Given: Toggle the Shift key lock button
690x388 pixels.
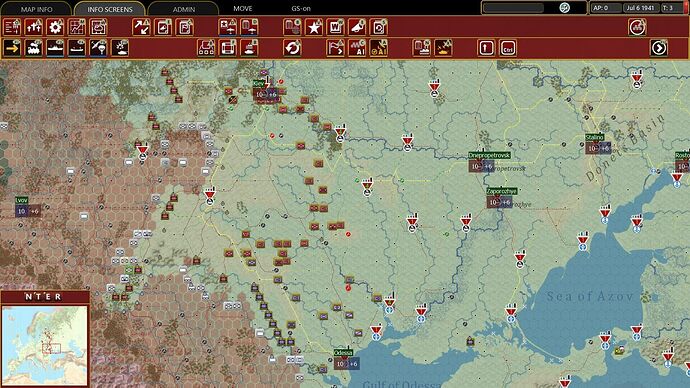Looking at the screenshot, I should coord(486,48).
